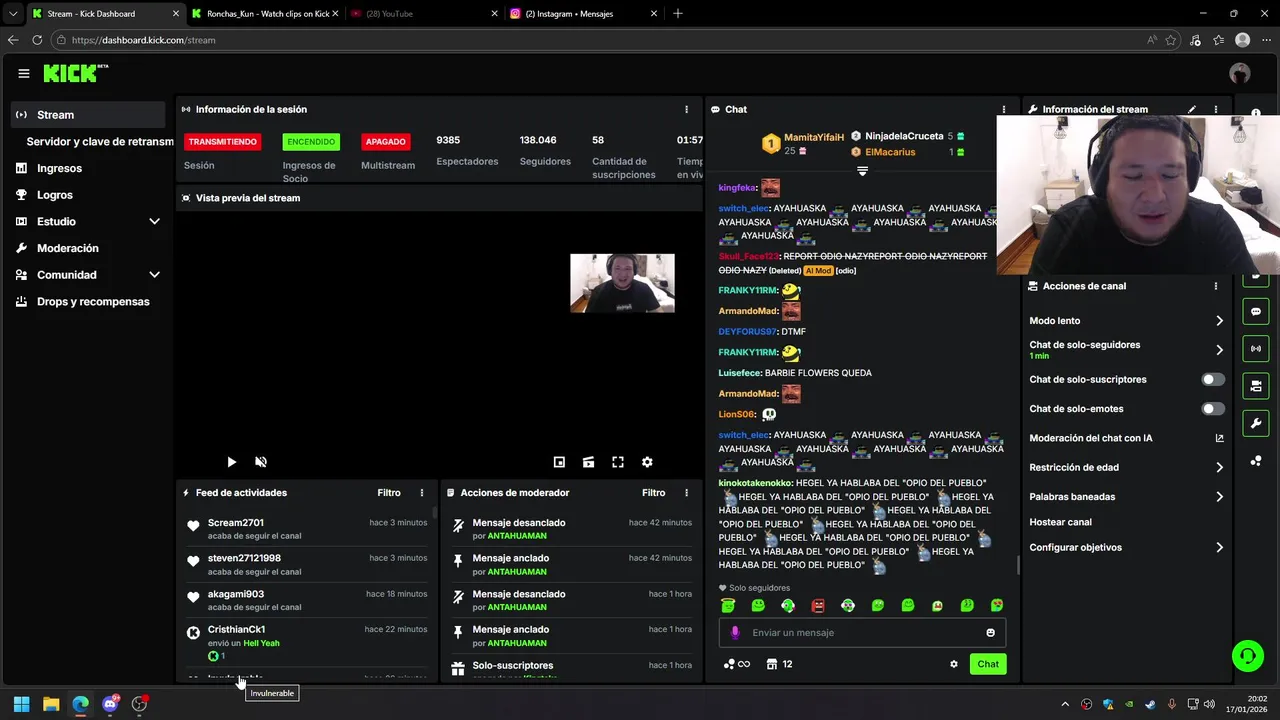1280x720 pixels.
Task: Click the channel points infinity icon below the chat
Action: pyautogui.click(x=736, y=664)
